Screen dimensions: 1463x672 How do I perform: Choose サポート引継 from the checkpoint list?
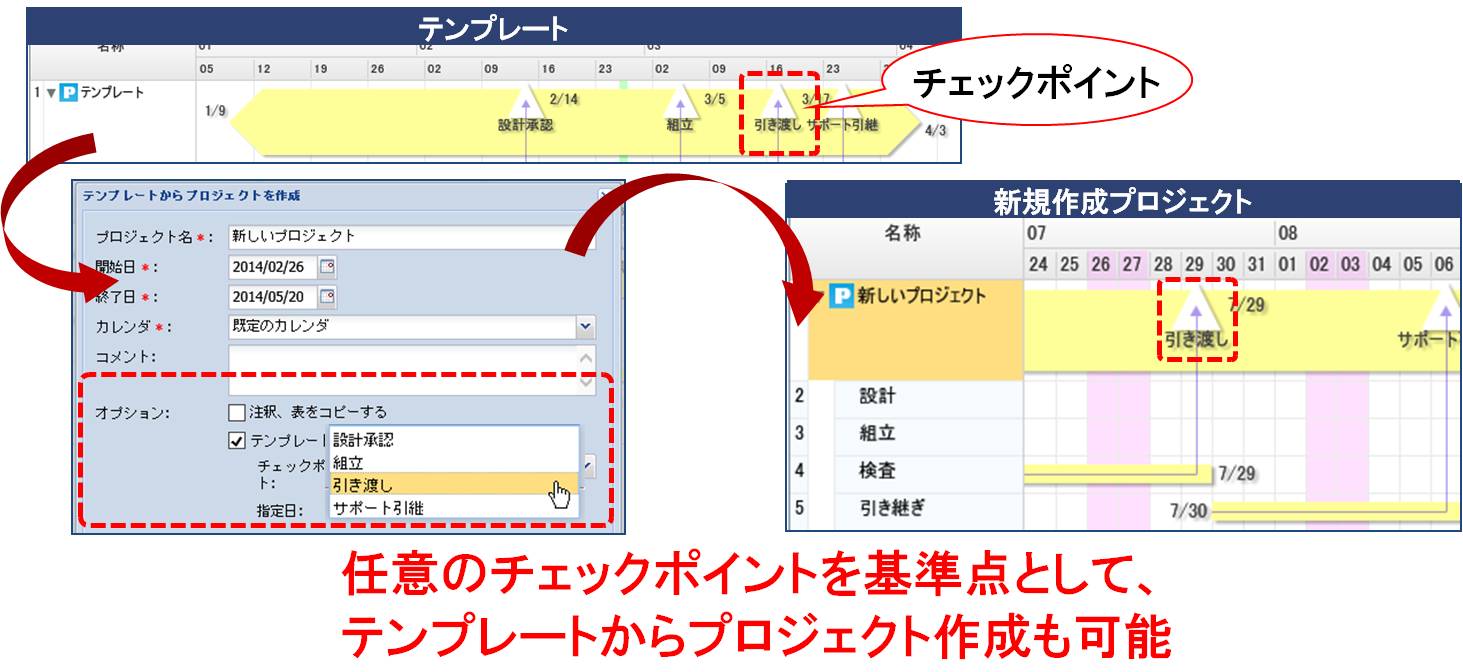(378, 508)
